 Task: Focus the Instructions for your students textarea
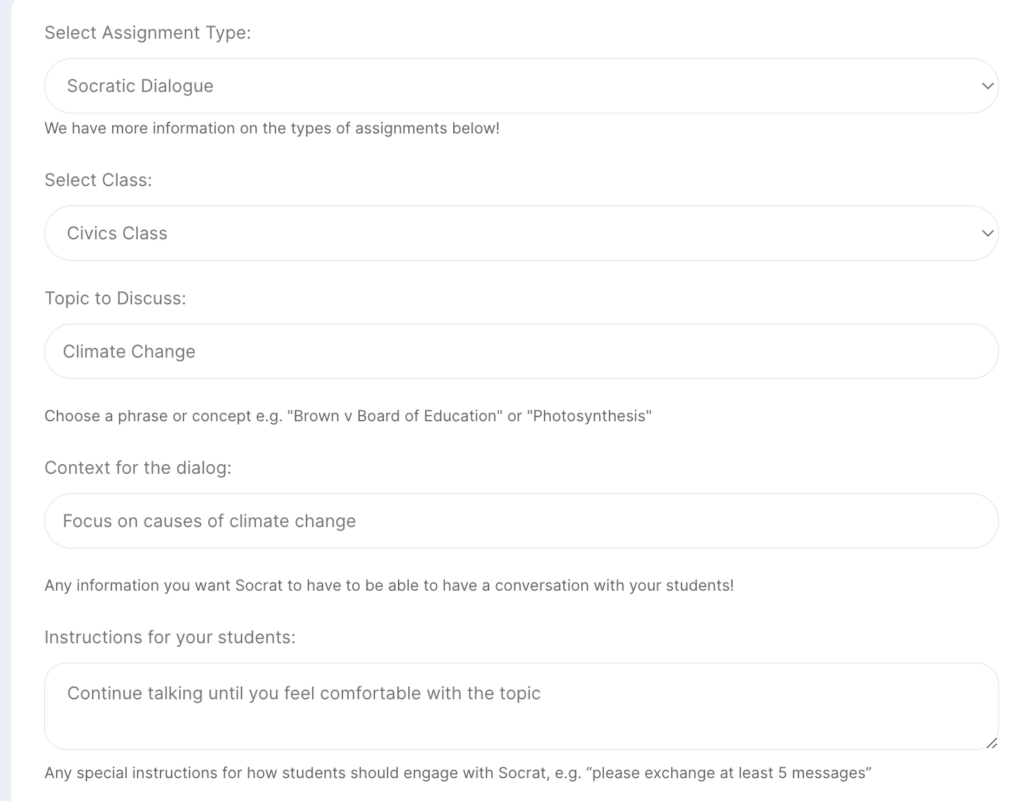[521, 706]
